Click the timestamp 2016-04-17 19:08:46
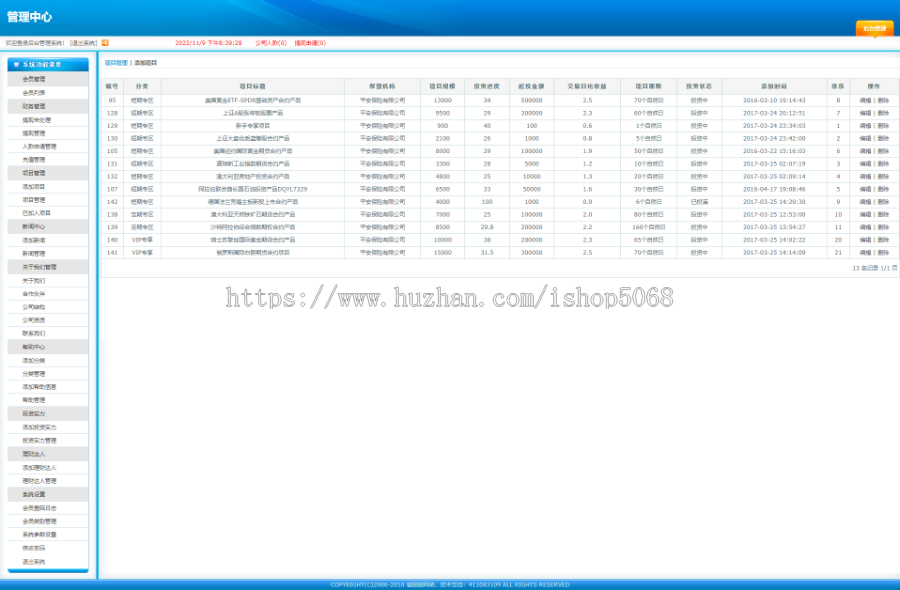This screenshot has height=590, width=900. coord(774,189)
